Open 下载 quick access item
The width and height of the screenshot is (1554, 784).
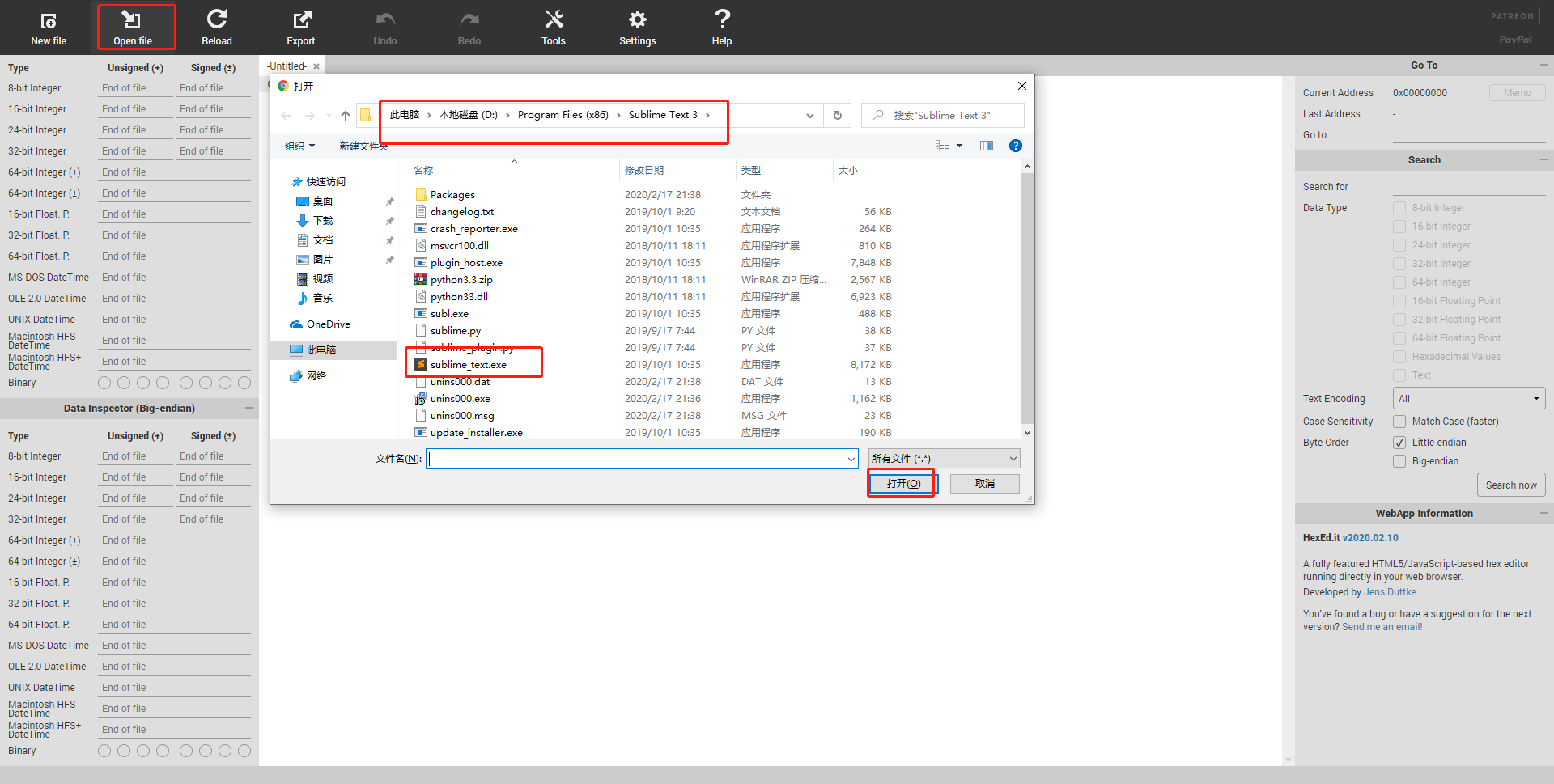click(x=323, y=221)
